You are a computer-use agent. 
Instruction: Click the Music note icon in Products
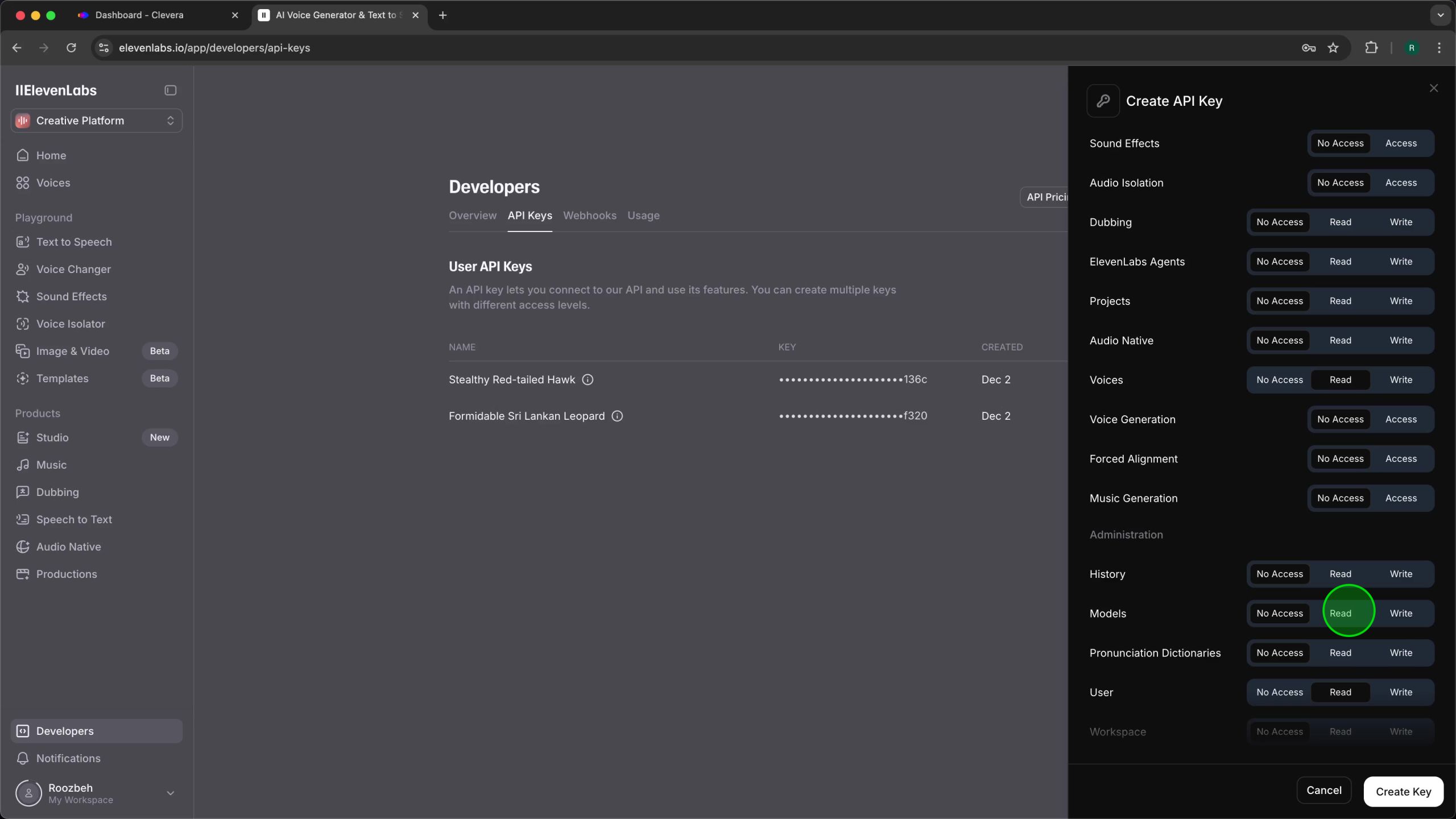[23, 465]
